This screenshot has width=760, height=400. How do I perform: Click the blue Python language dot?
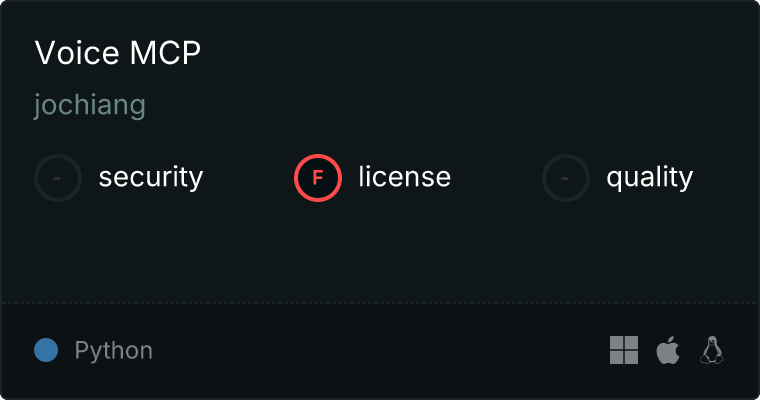[46, 350]
